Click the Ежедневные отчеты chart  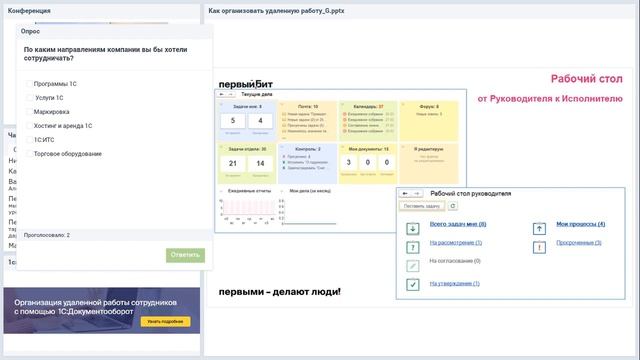coord(247,211)
